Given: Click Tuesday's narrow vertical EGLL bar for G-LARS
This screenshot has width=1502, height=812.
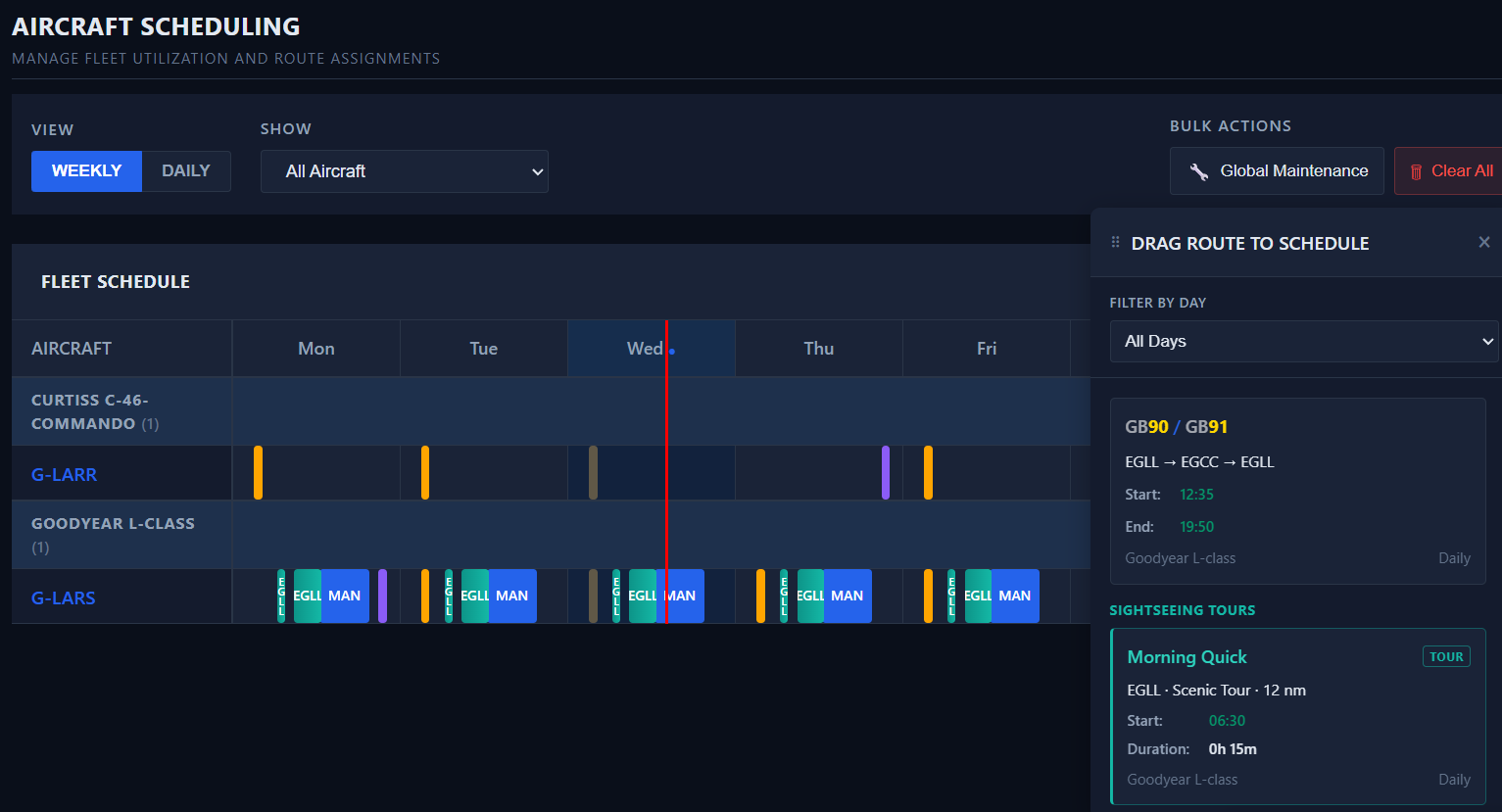Looking at the screenshot, I should (449, 596).
